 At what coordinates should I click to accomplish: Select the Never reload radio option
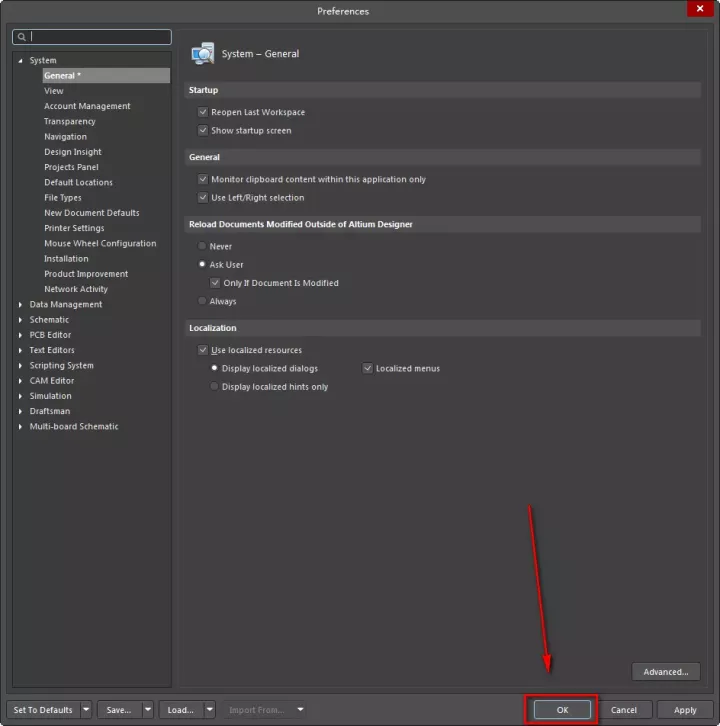coord(203,246)
